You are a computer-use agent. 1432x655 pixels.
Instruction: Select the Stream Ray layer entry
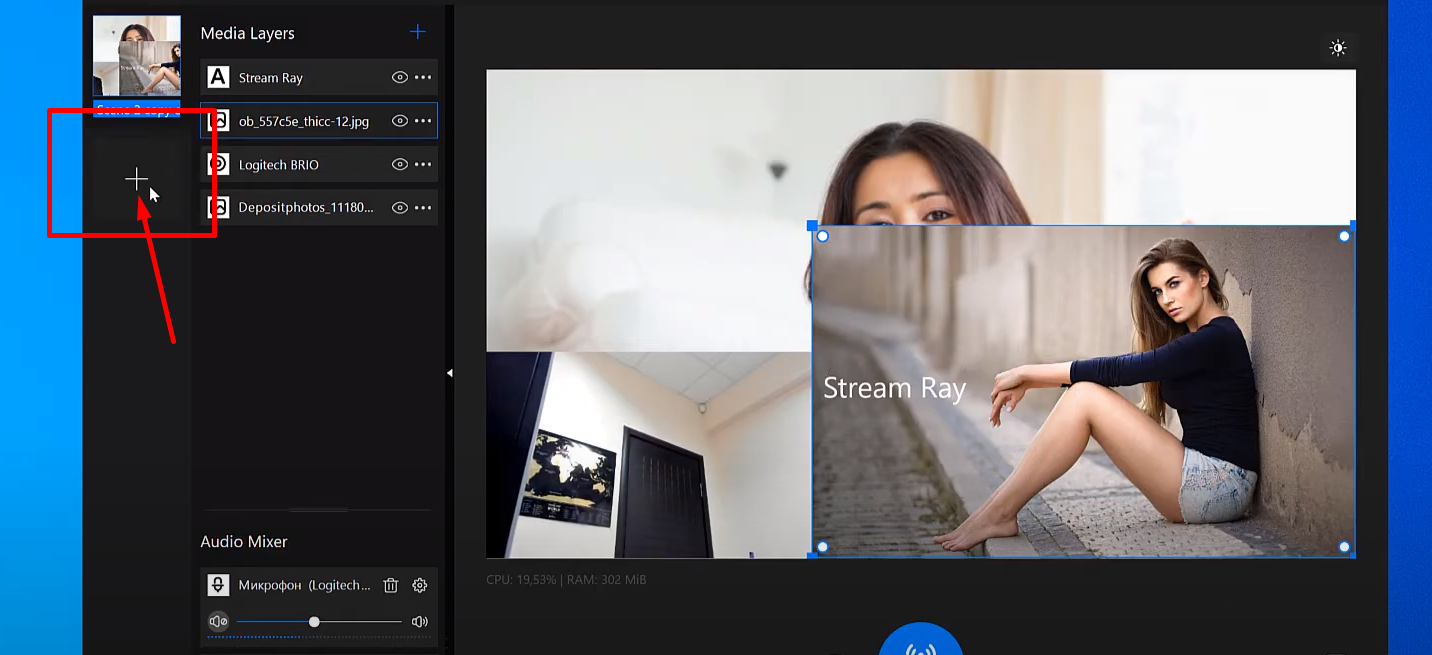(300, 77)
